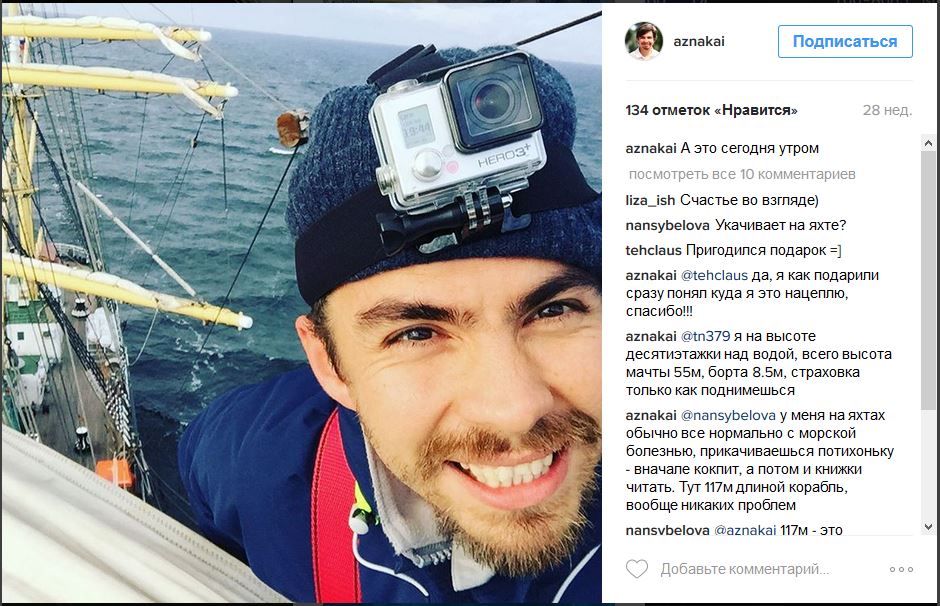Click the @aznakai mention in last comment
The height and width of the screenshot is (606, 940).
click(745, 530)
